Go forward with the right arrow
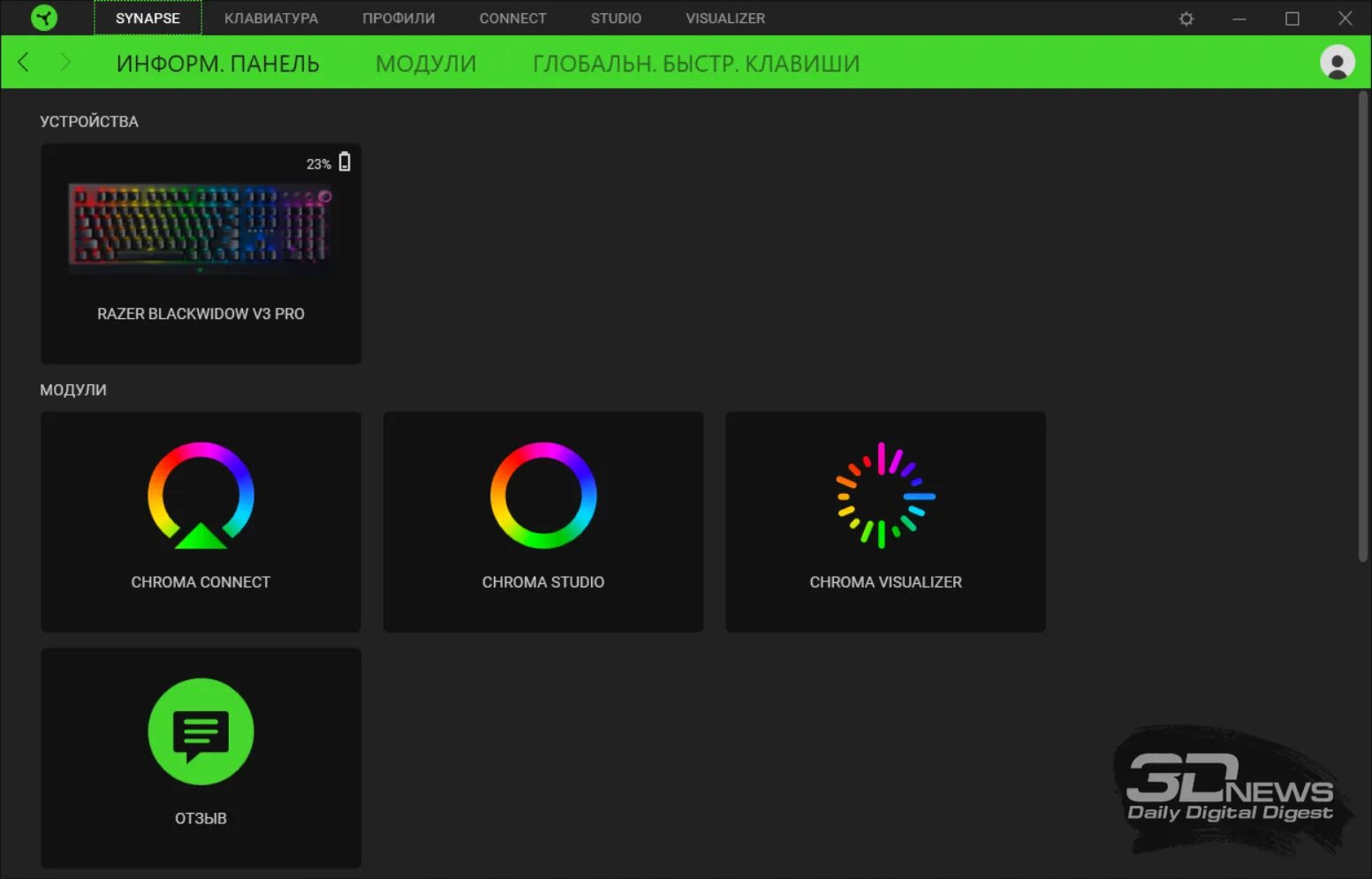This screenshot has height=879, width=1372. pos(64,62)
